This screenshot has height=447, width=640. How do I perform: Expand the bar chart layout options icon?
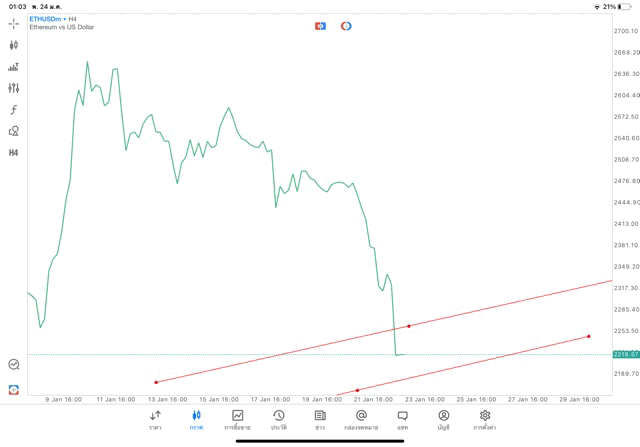click(x=14, y=67)
